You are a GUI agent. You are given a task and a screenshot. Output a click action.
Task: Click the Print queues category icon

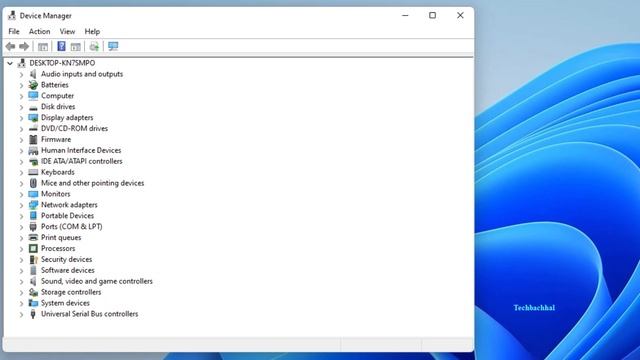pyautogui.click(x=33, y=238)
